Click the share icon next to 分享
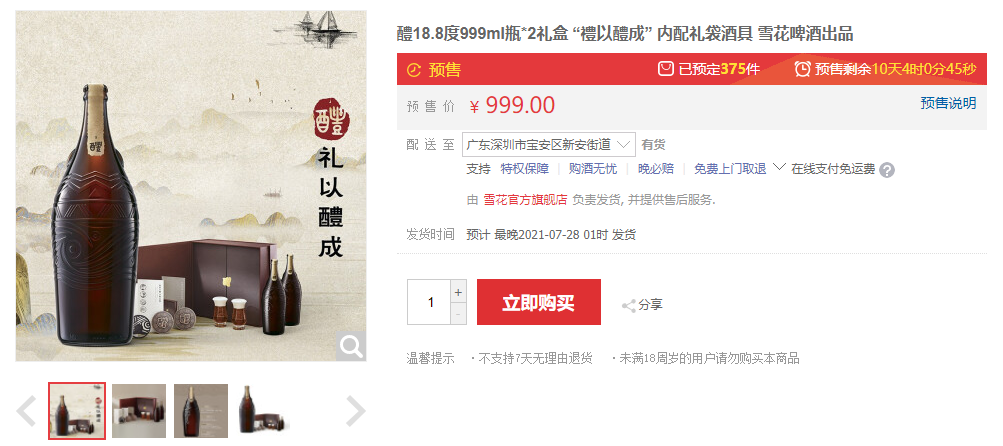 pyautogui.click(x=628, y=305)
